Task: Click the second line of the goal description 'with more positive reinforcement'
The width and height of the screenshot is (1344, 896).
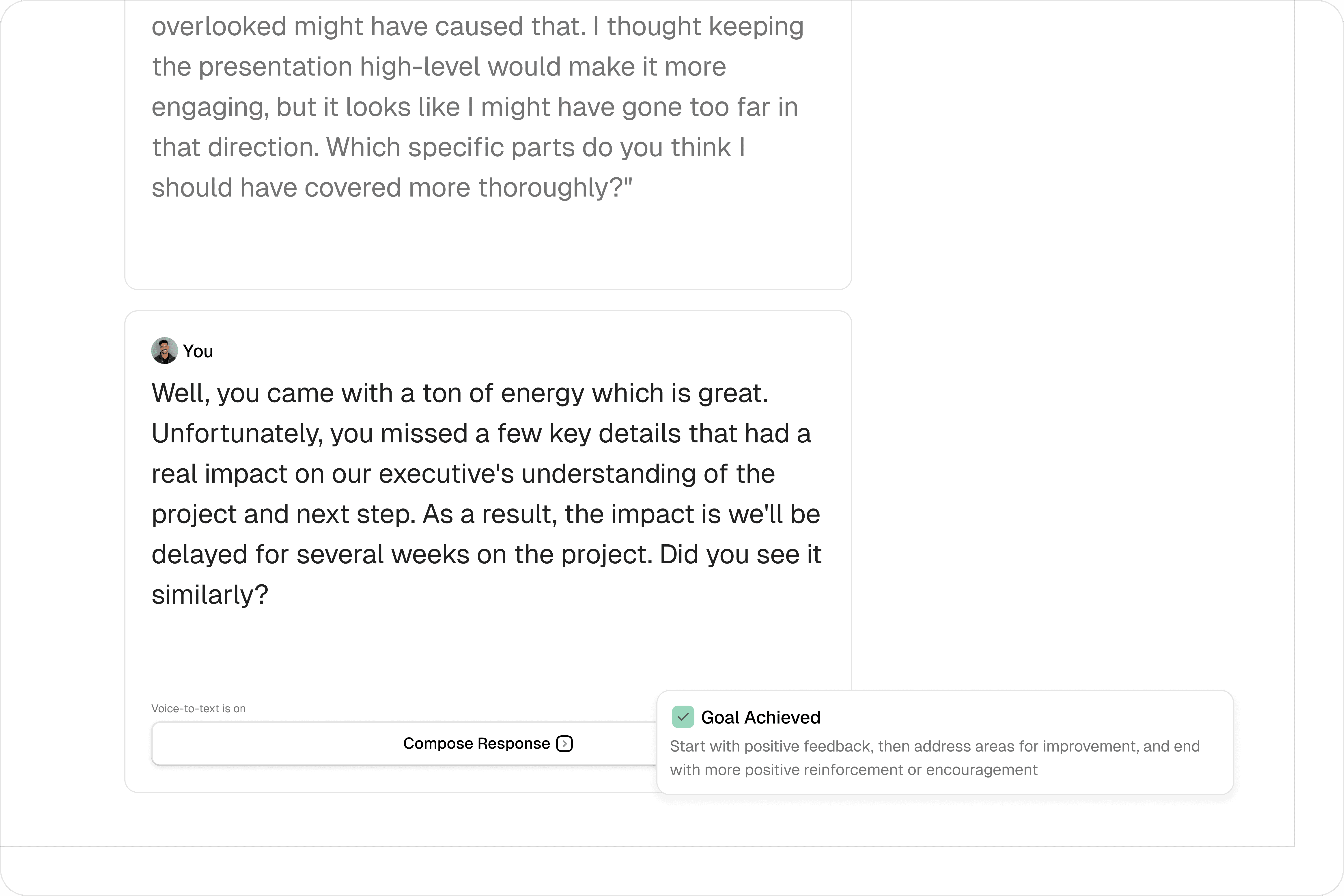Action: pyautogui.click(x=854, y=770)
